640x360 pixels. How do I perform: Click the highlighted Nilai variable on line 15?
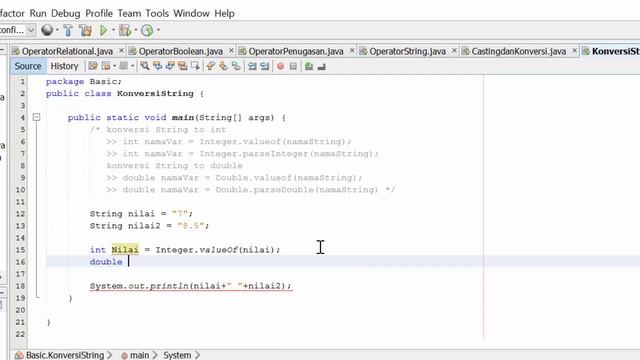click(125, 250)
